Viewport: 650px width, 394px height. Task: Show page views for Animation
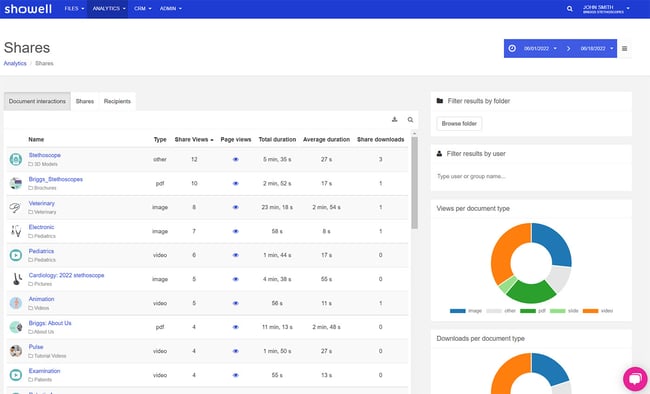(x=235, y=303)
